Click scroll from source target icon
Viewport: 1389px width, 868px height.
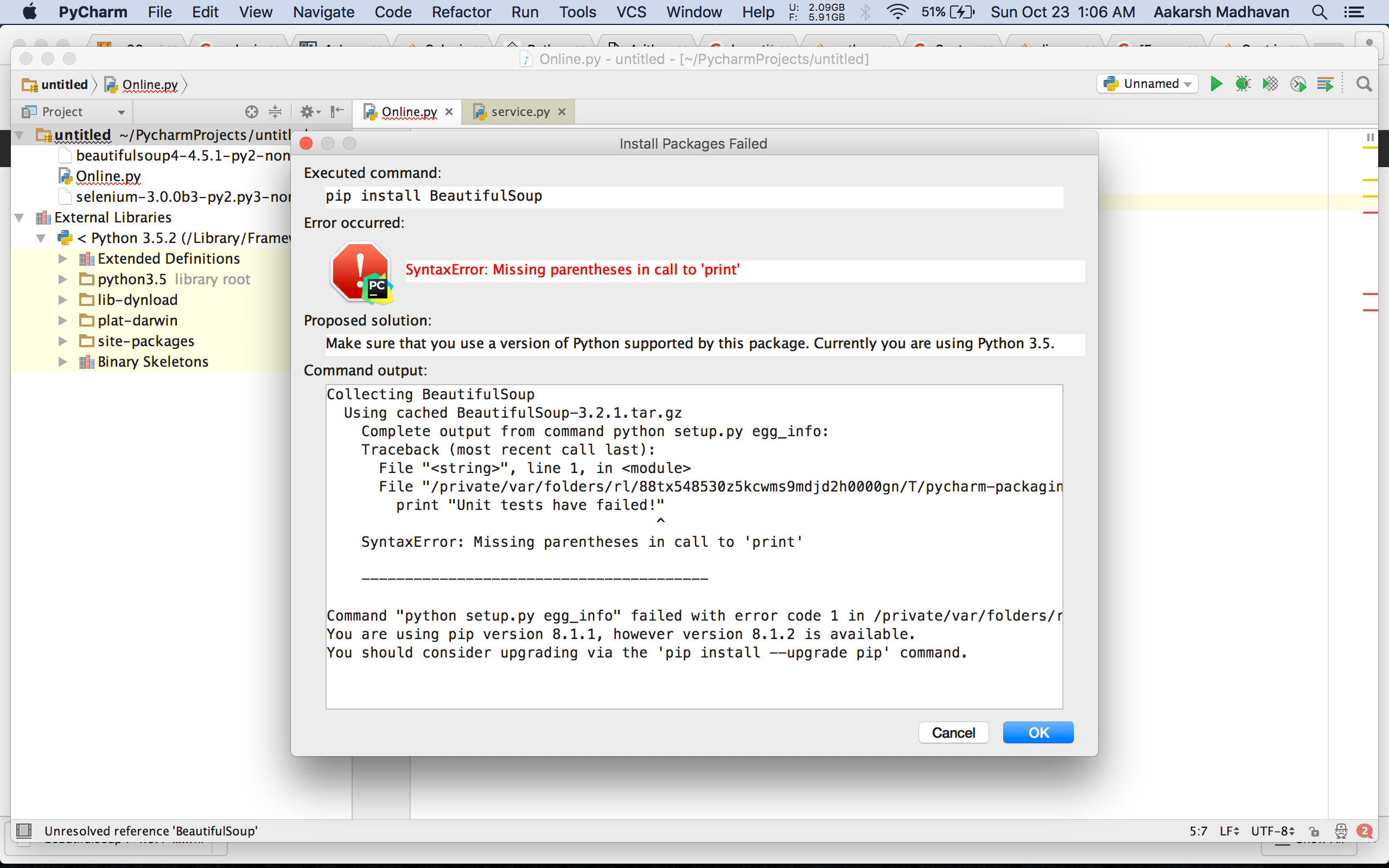(251, 111)
